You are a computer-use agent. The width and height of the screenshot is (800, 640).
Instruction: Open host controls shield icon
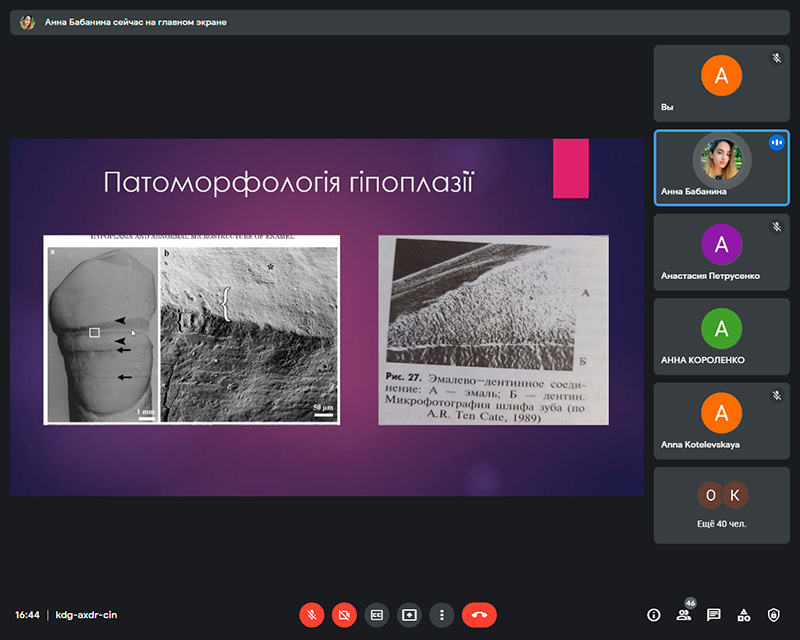click(x=773, y=615)
